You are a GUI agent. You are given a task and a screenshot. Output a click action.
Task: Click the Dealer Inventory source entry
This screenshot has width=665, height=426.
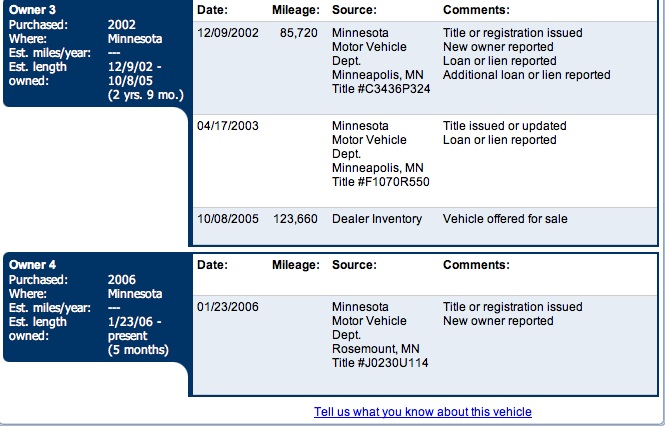click(x=377, y=219)
